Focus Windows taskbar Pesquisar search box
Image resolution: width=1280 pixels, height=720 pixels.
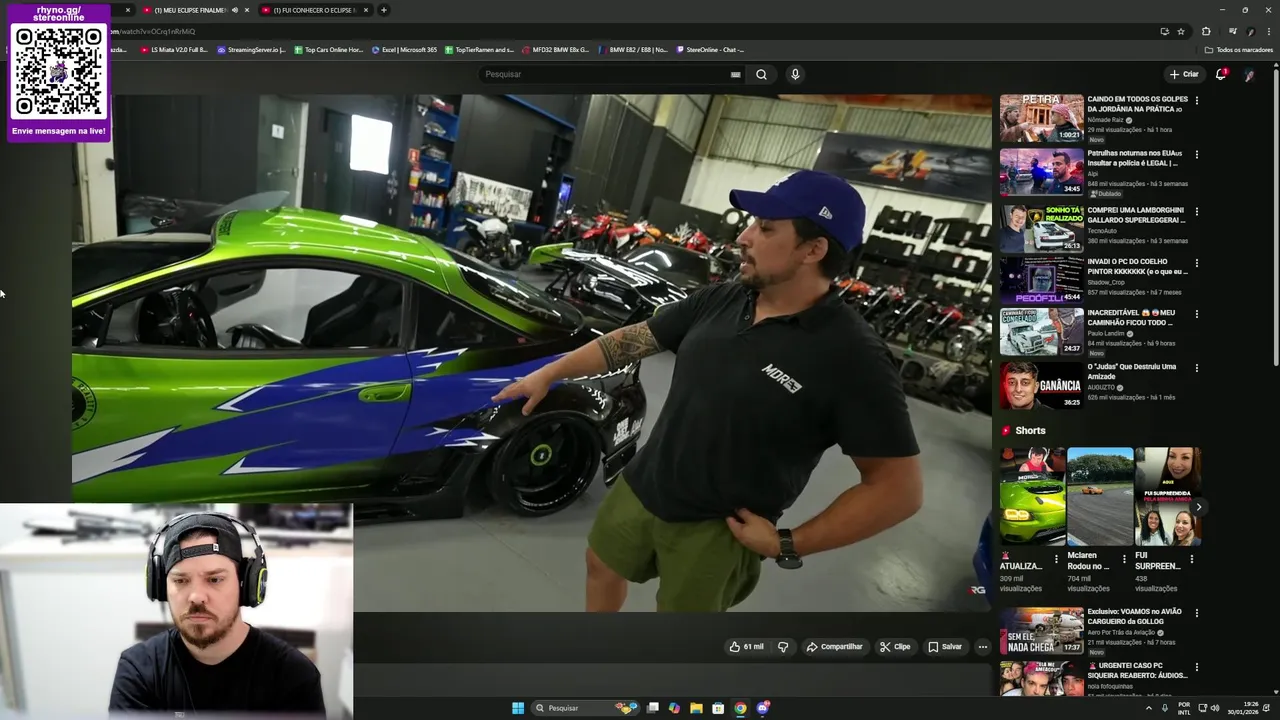[x=587, y=708]
